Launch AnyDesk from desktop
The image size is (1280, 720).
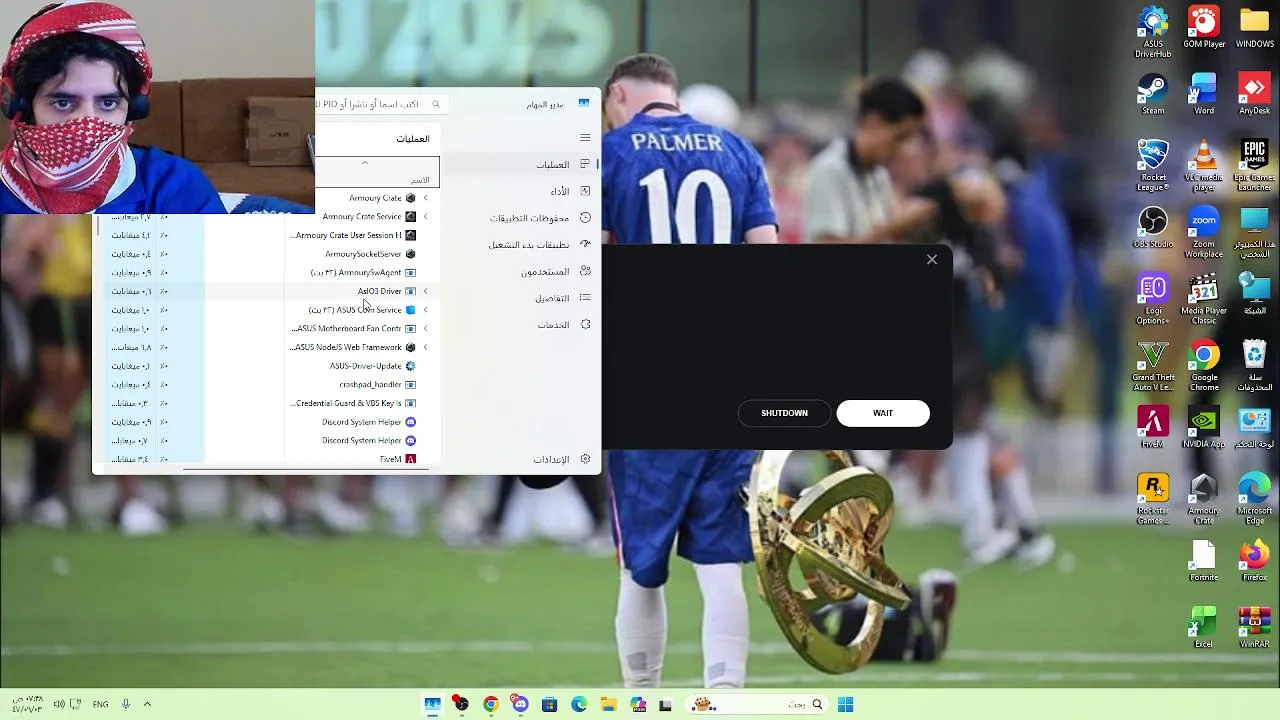[x=1254, y=94]
